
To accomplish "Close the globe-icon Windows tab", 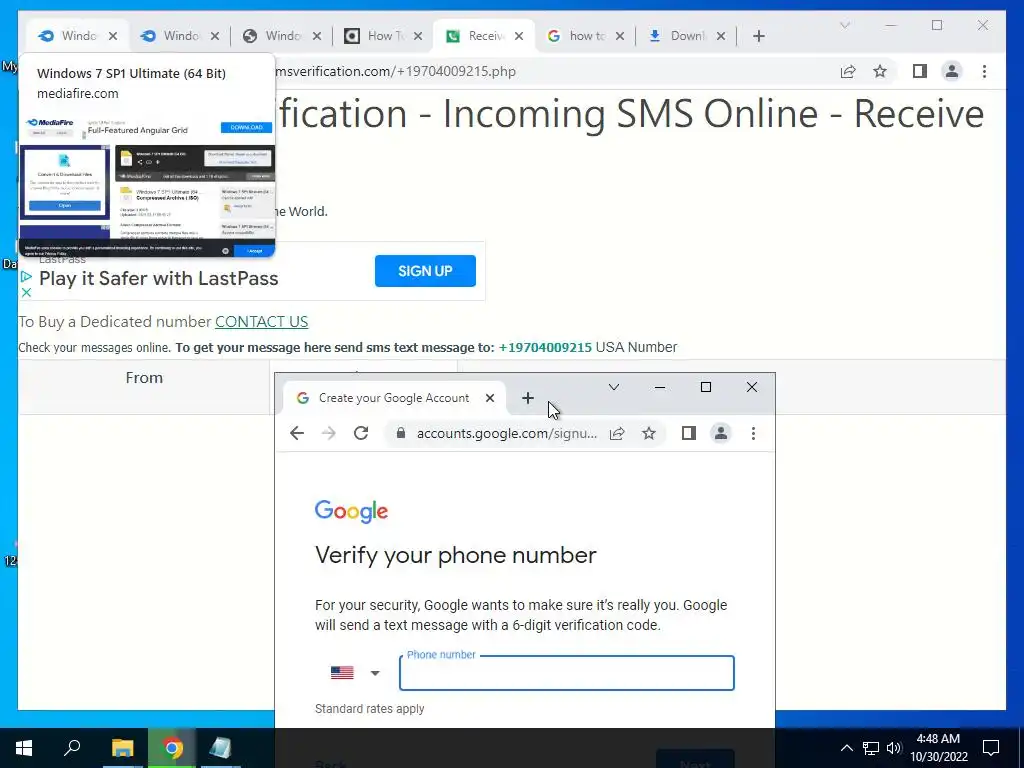I will click(x=317, y=36).
